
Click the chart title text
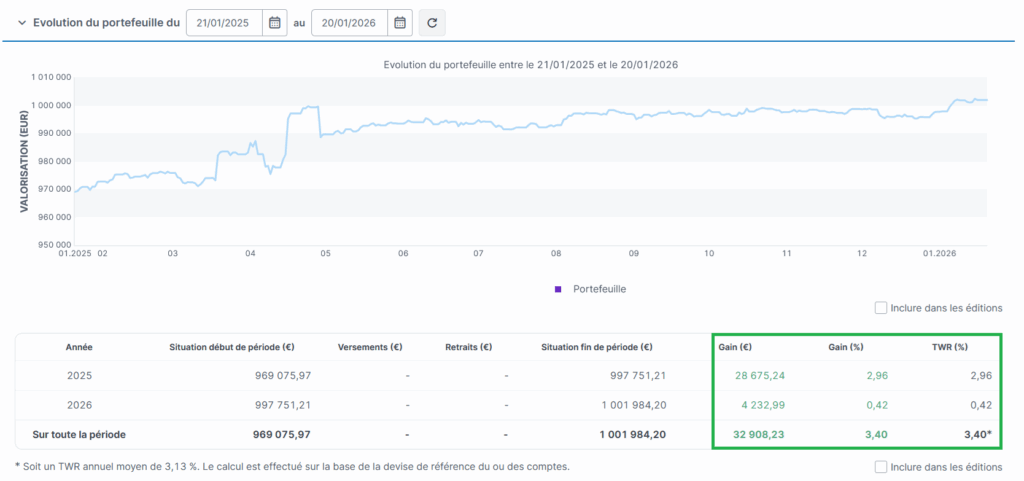pyautogui.click(x=531, y=65)
